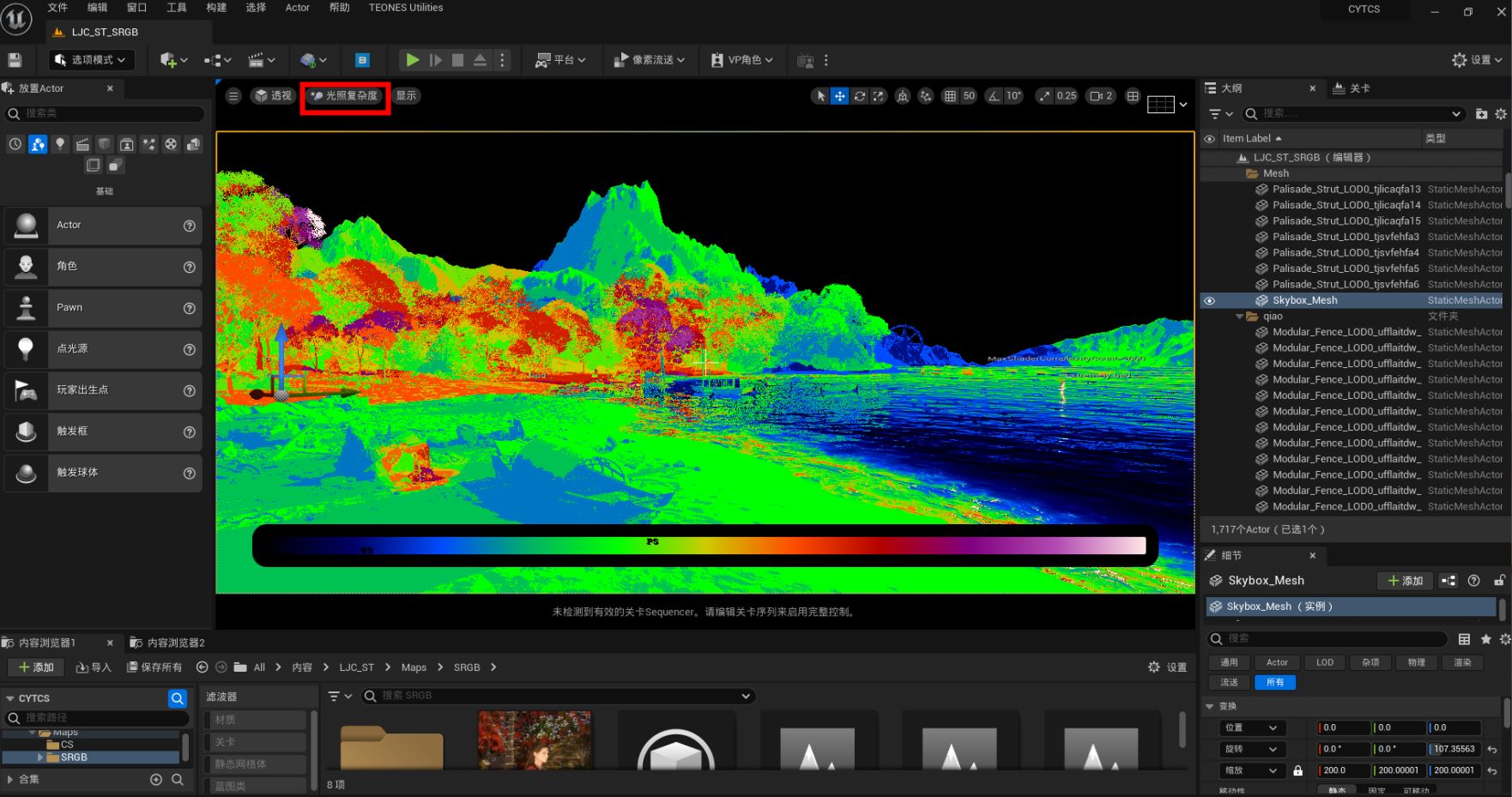Toggle the scale lock next to 缩放
The image size is (1512, 797).
point(1297,770)
